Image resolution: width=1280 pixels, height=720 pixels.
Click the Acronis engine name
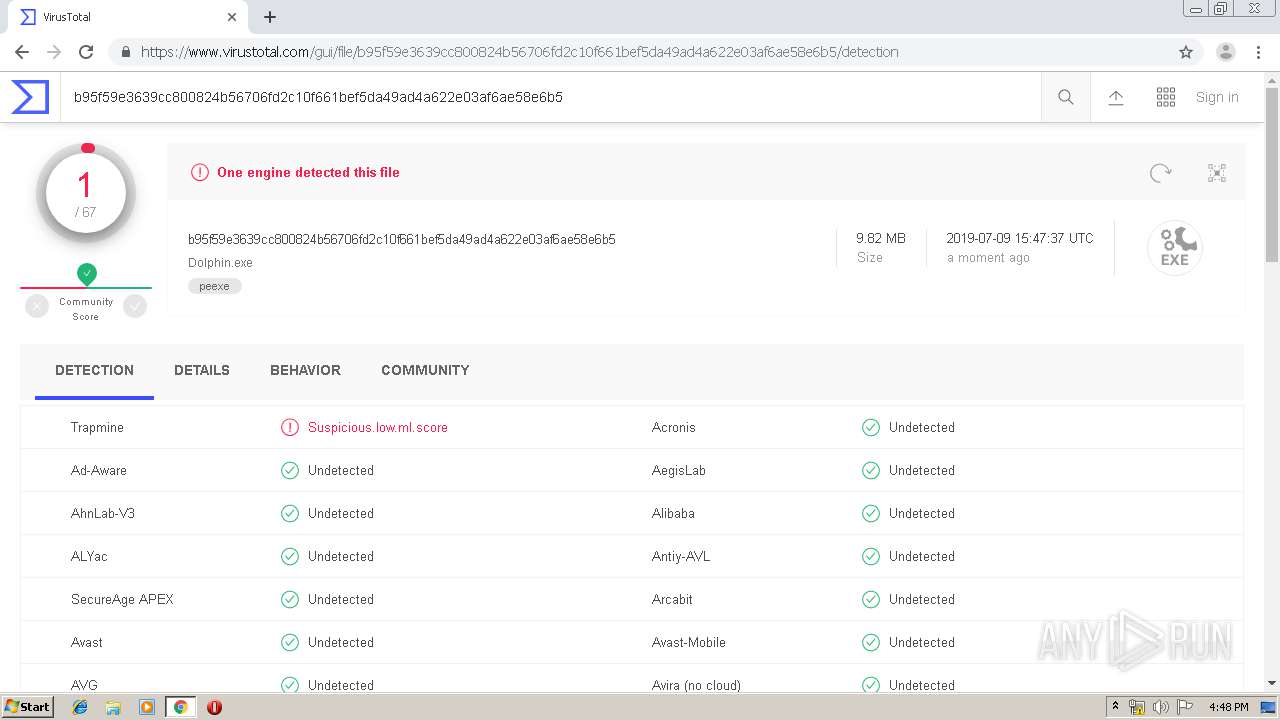pos(674,427)
